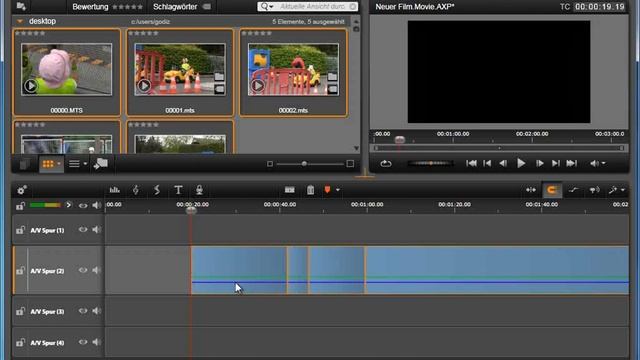Screen dimensions: 640x360
Task: Click the player scrubber handle
Action: click(x=400, y=140)
